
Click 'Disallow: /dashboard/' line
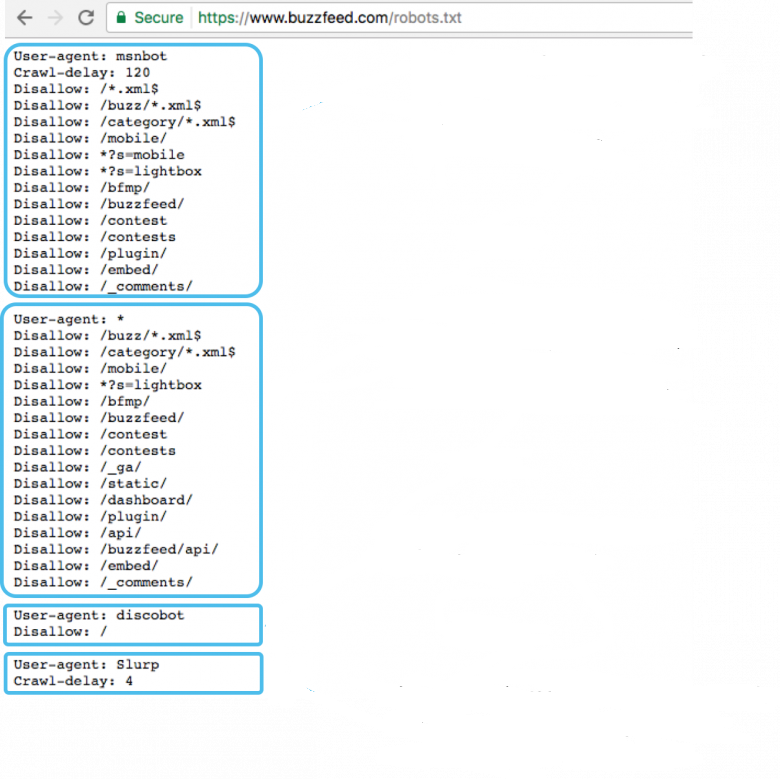click(103, 500)
